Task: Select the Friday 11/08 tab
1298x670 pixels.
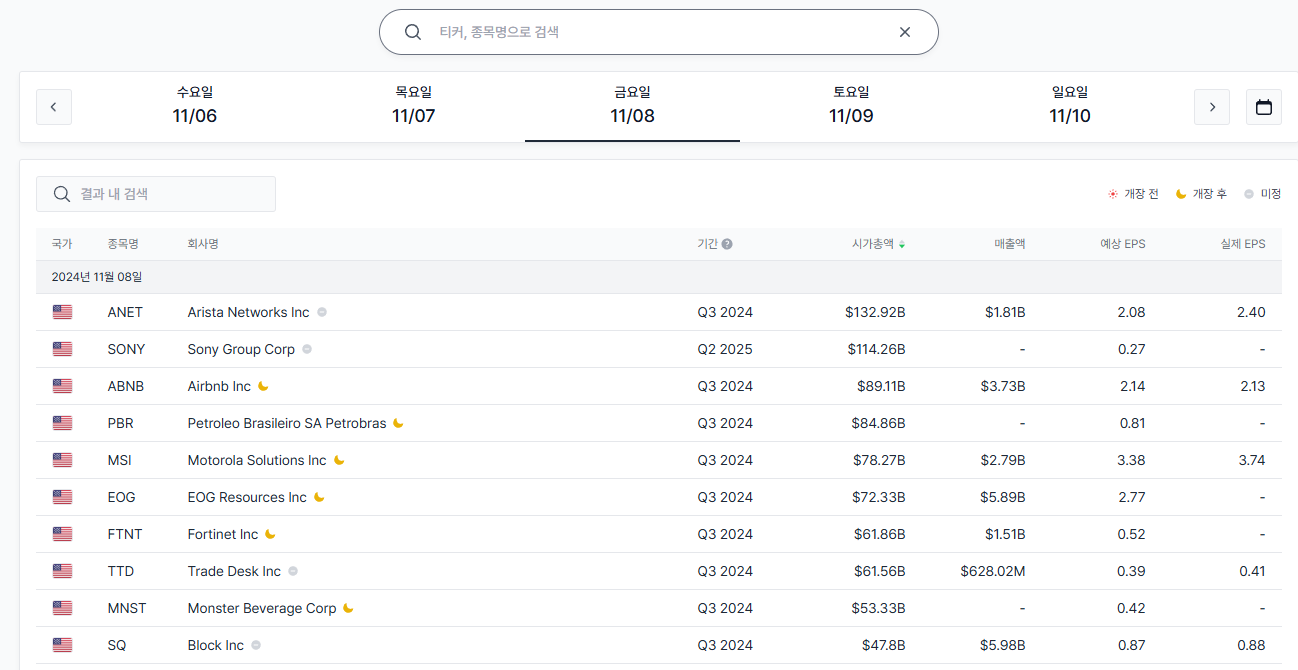Action: 632,105
